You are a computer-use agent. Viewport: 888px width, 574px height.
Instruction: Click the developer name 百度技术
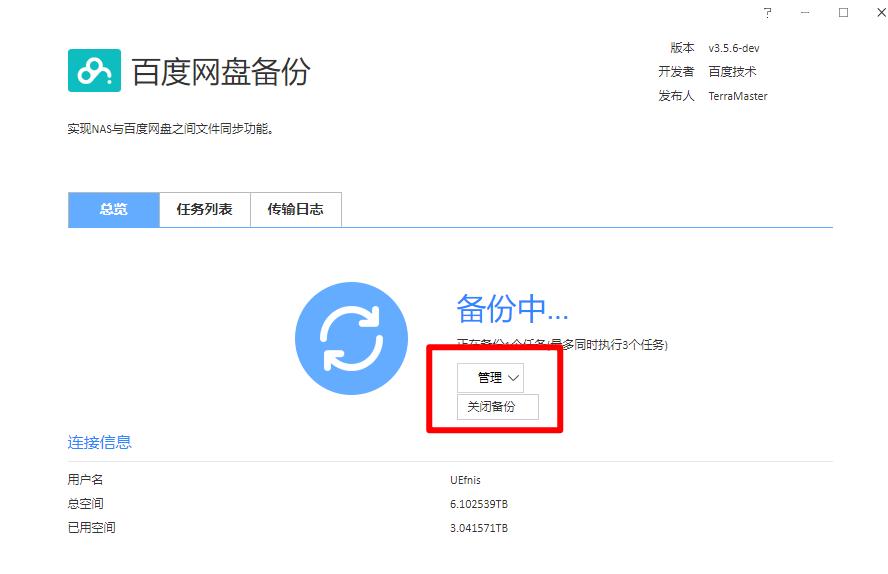(x=732, y=72)
